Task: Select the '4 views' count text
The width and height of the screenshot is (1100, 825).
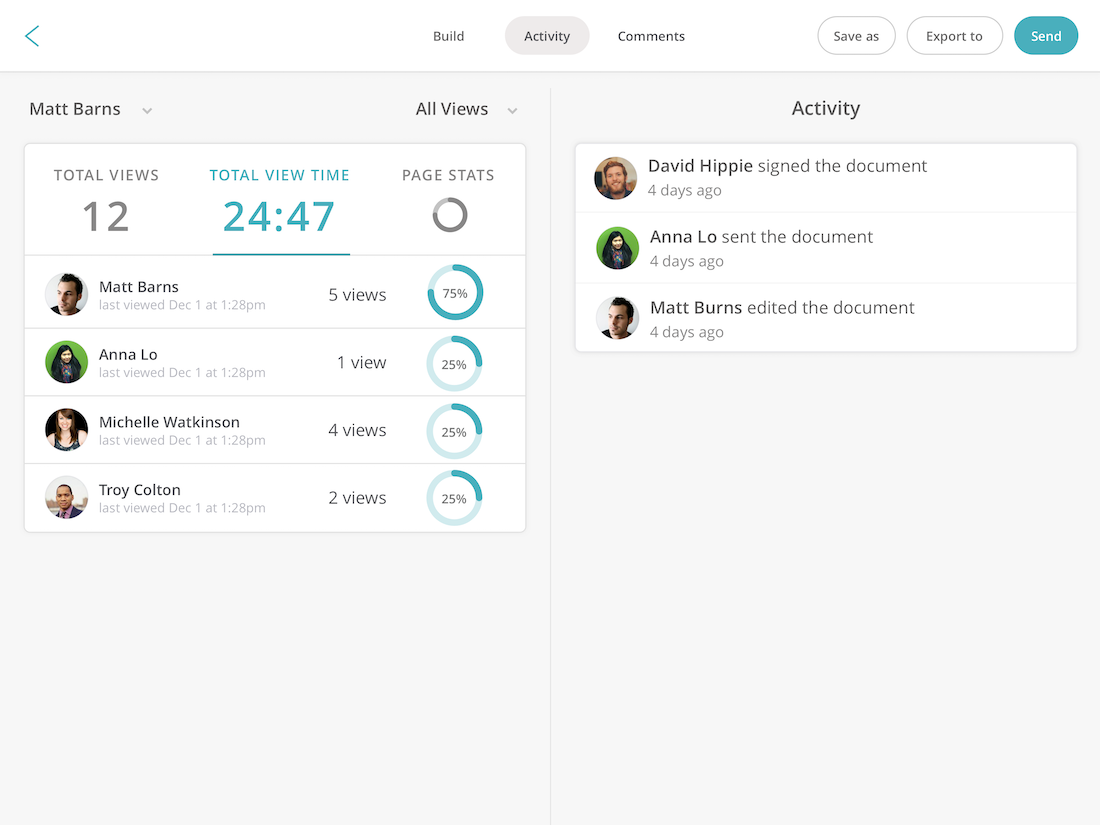Action: pos(357,430)
